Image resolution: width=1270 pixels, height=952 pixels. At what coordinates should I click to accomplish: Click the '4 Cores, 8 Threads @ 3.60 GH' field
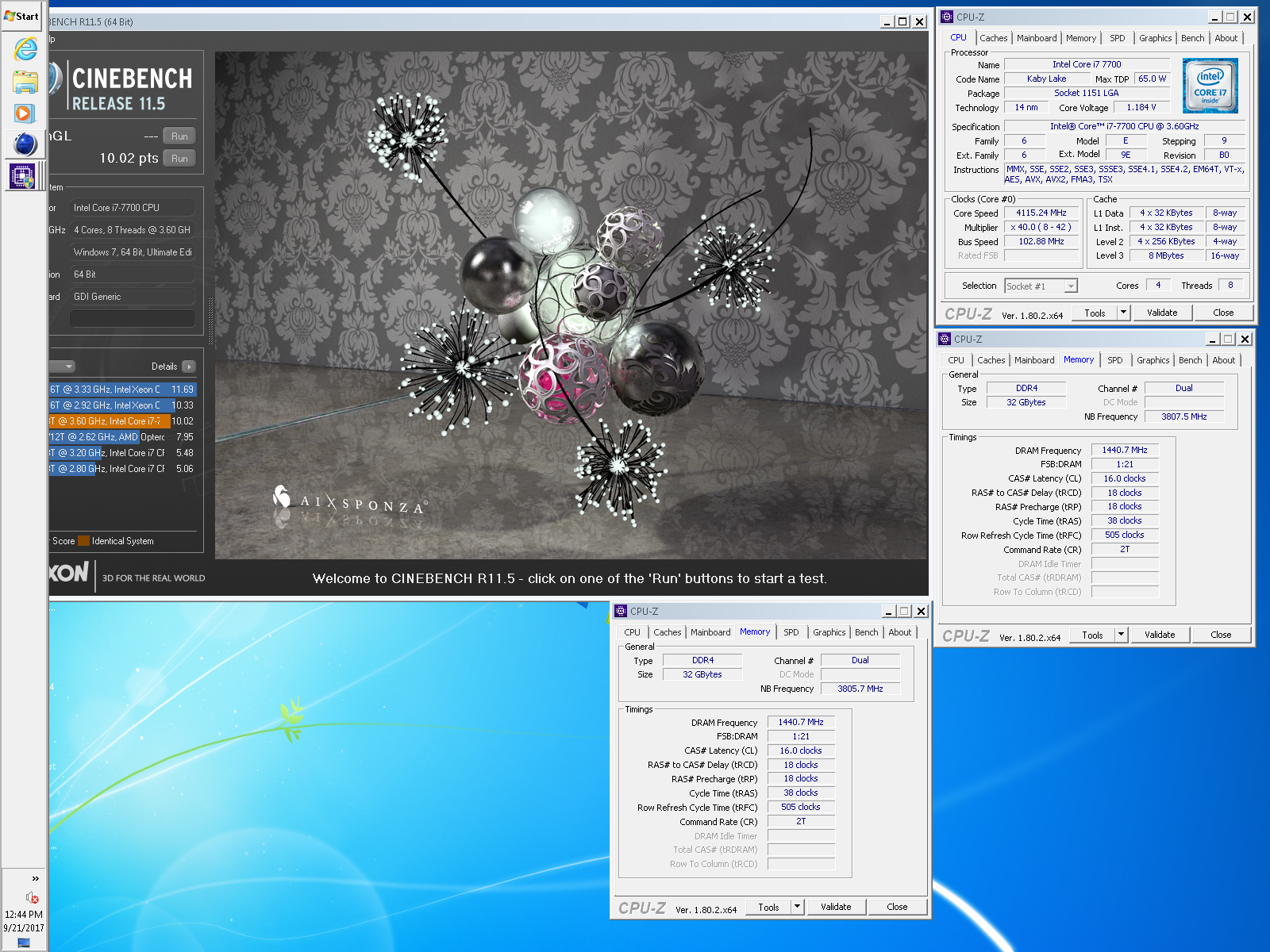(133, 230)
